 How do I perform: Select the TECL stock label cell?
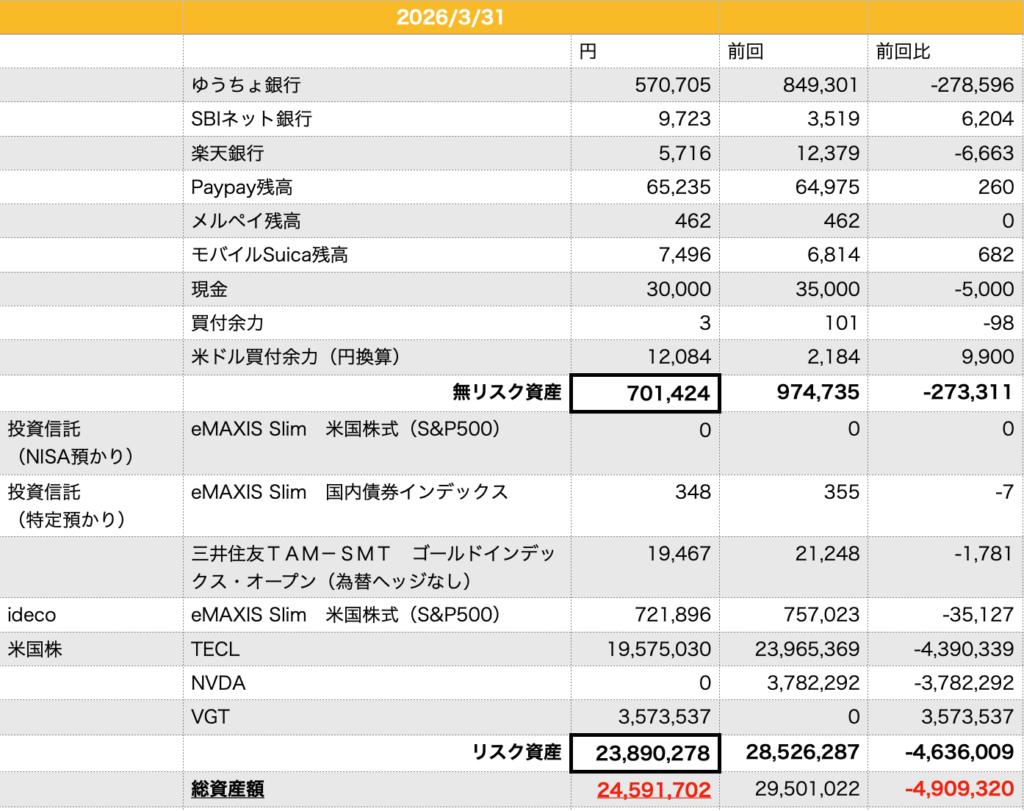[215, 649]
